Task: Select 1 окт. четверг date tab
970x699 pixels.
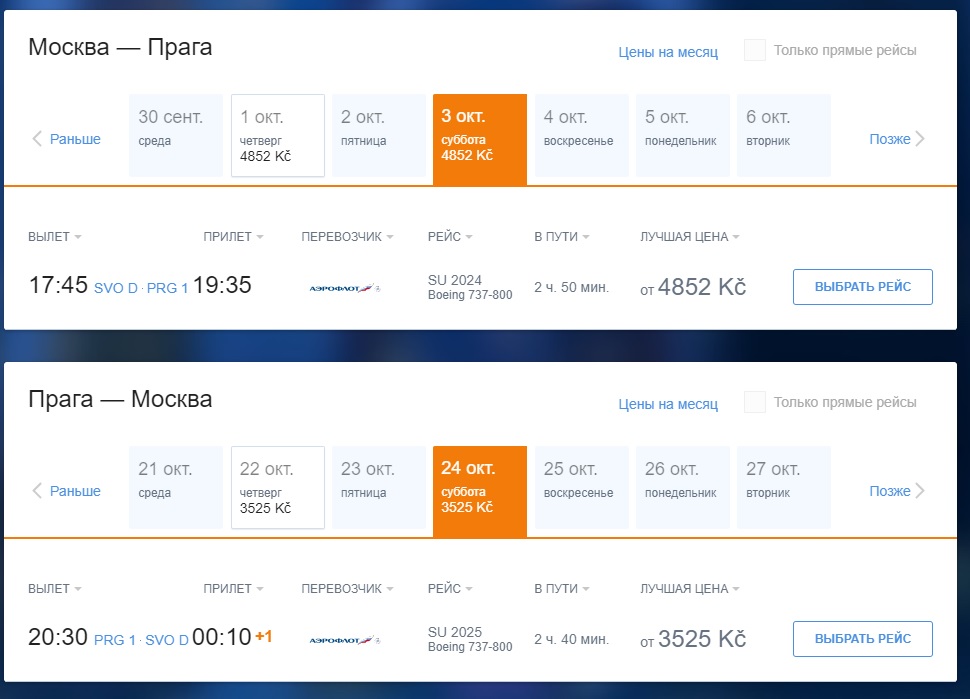Action: pyautogui.click(x=278, y=135)
